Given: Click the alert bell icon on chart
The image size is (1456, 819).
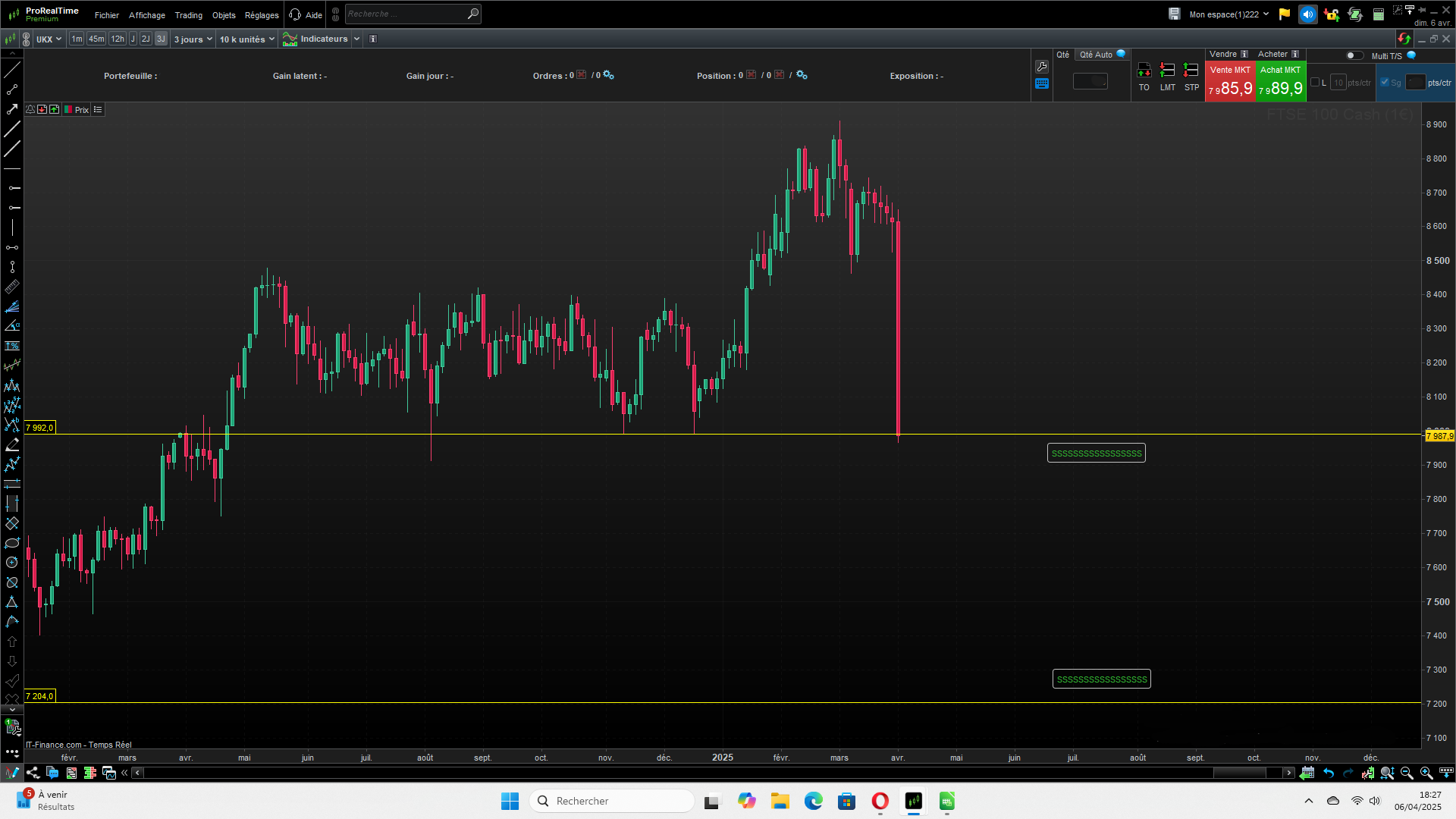Looking at the screenshot, I should coord(30,110).
